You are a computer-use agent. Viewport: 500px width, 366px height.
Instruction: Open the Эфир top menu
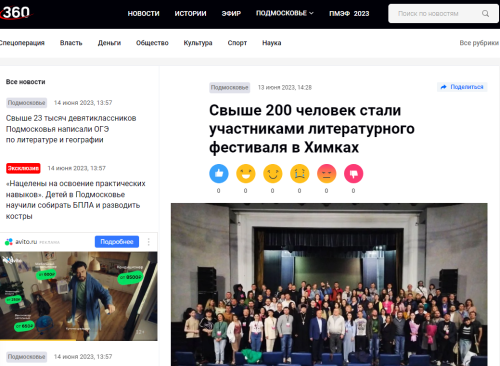[231, 14]
